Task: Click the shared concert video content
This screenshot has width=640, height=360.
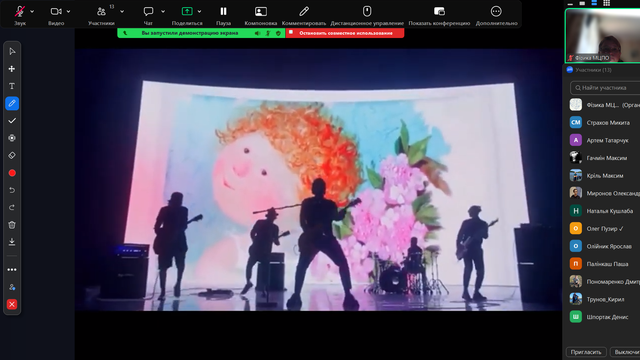Action: pos(318,180)
